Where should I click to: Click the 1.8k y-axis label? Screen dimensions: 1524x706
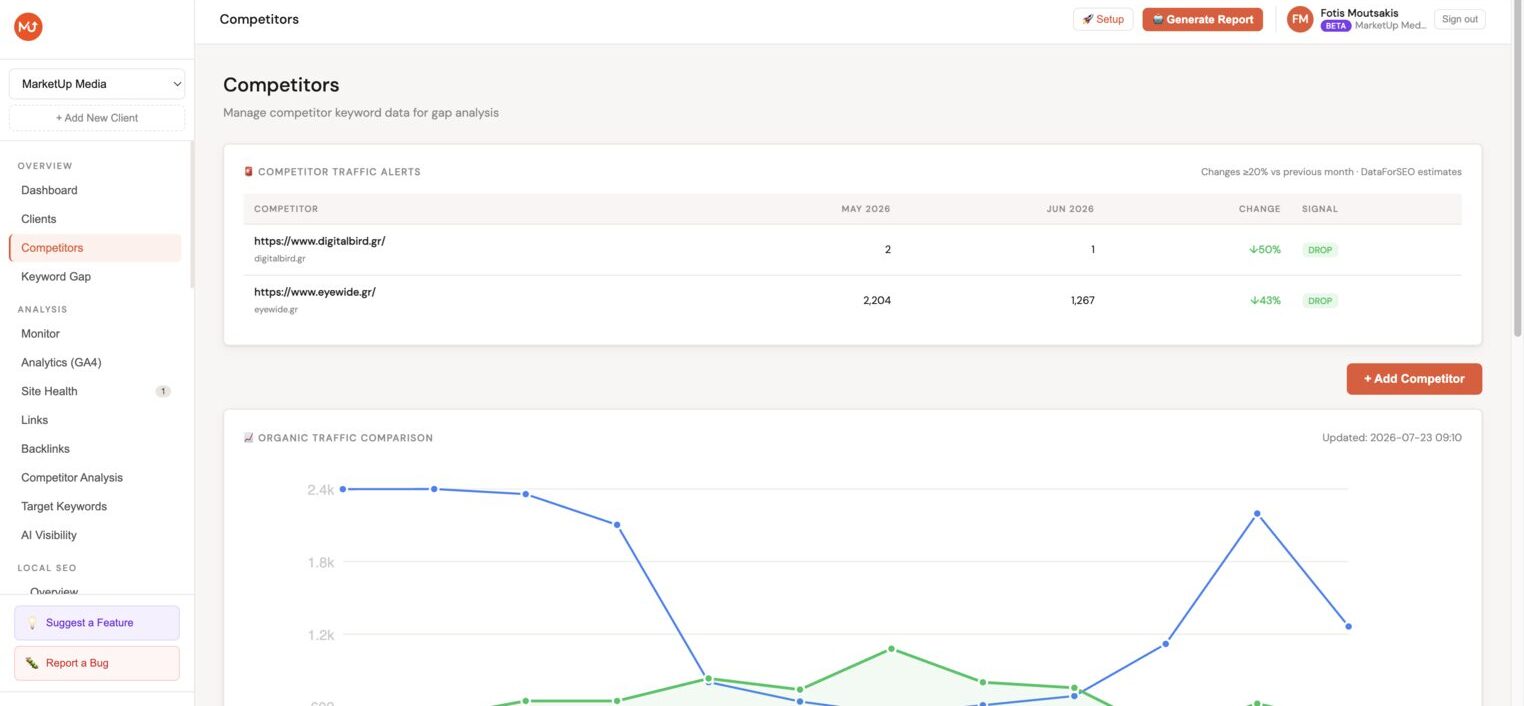pos(321,562)
